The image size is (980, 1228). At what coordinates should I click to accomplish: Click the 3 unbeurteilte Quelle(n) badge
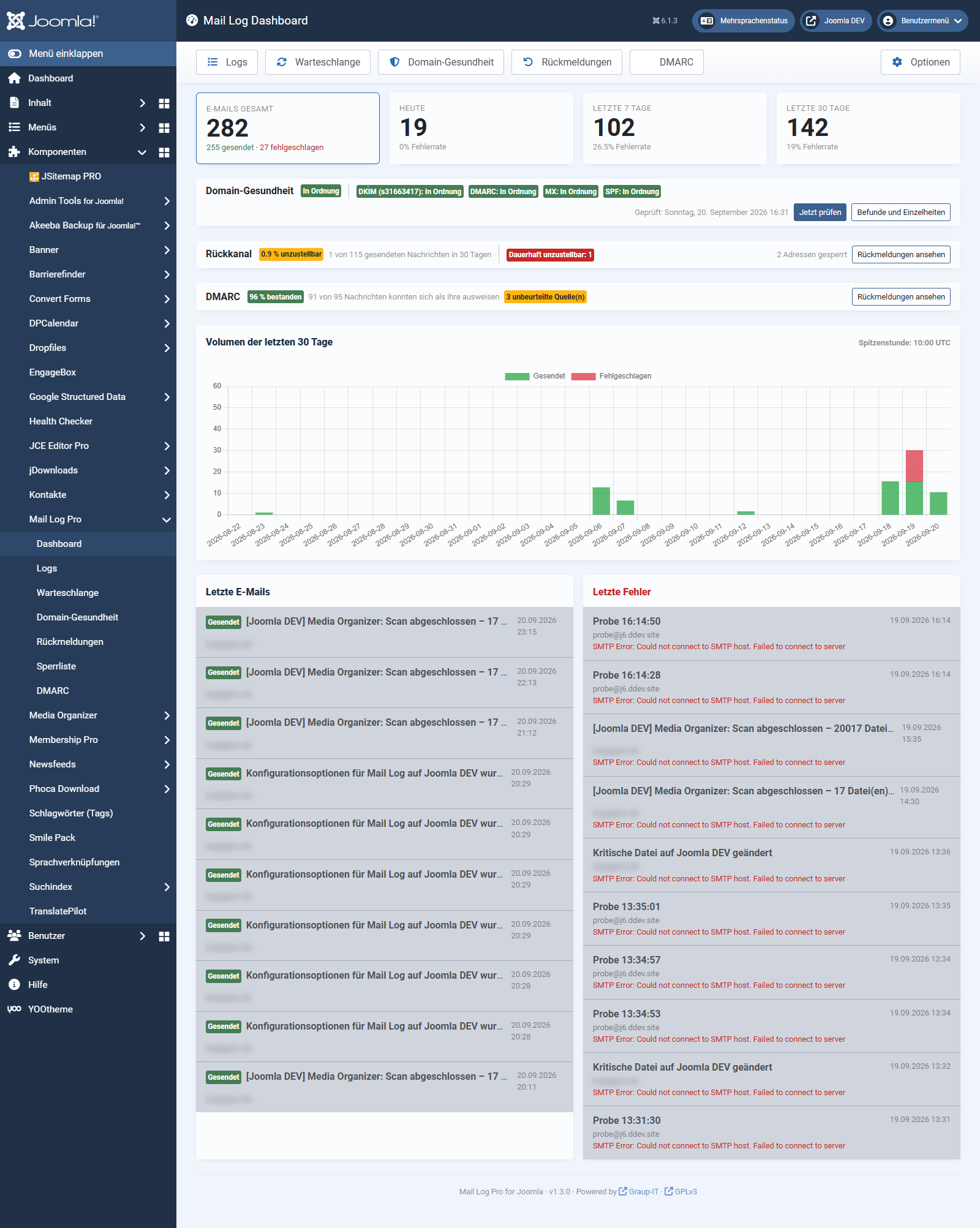point(545,297)
